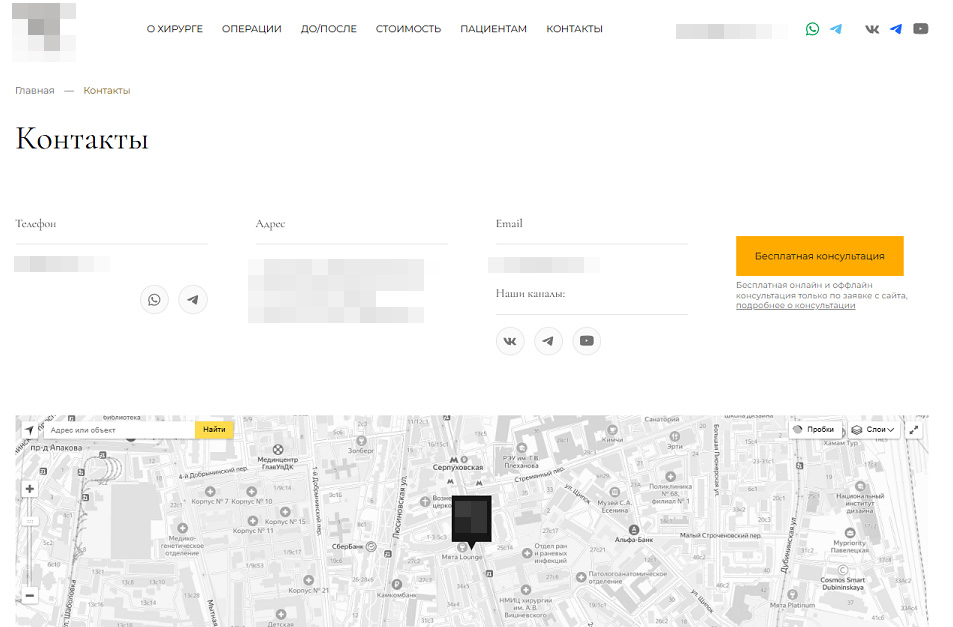Click Контакты breadcrumb item
Image resolution: width=953 pixels, height=627 pixels.
[x=107, y=91]
